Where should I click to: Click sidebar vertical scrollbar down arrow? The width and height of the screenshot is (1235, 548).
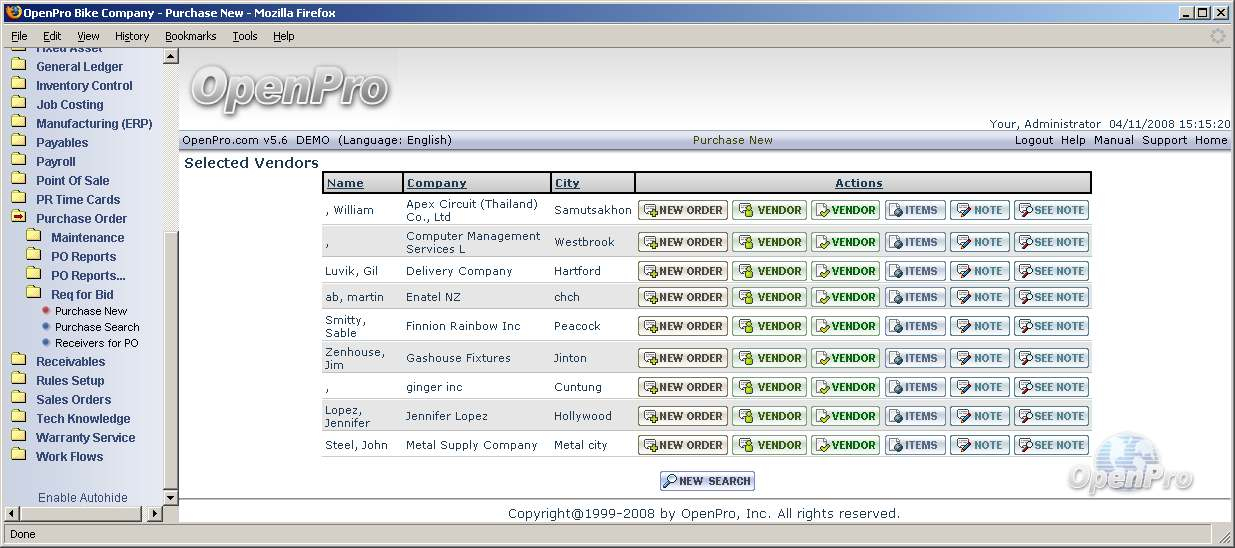pyautogui.click(x=170, y=497)
